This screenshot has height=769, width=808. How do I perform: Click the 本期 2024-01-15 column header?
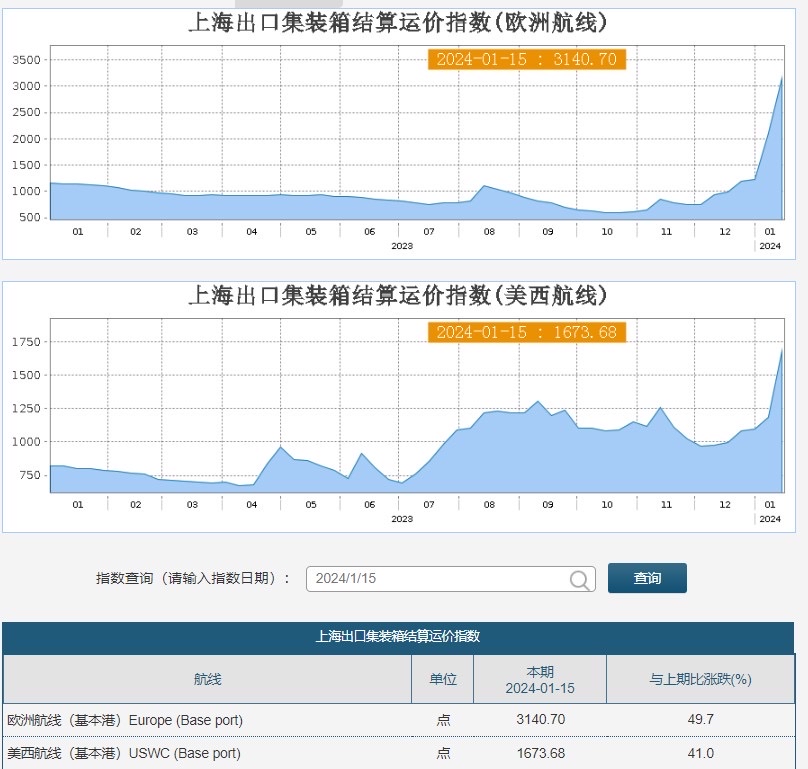click(x=540, y=679)
